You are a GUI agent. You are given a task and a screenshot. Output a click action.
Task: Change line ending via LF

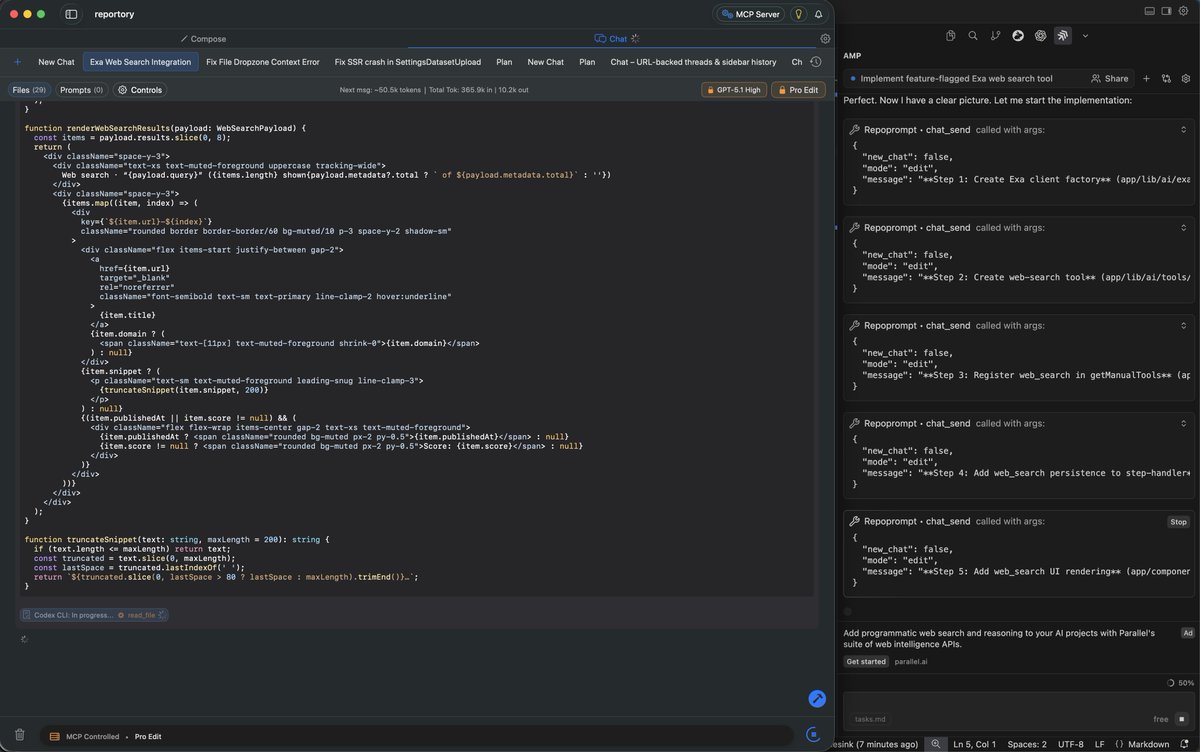[x=1100, y=744]
